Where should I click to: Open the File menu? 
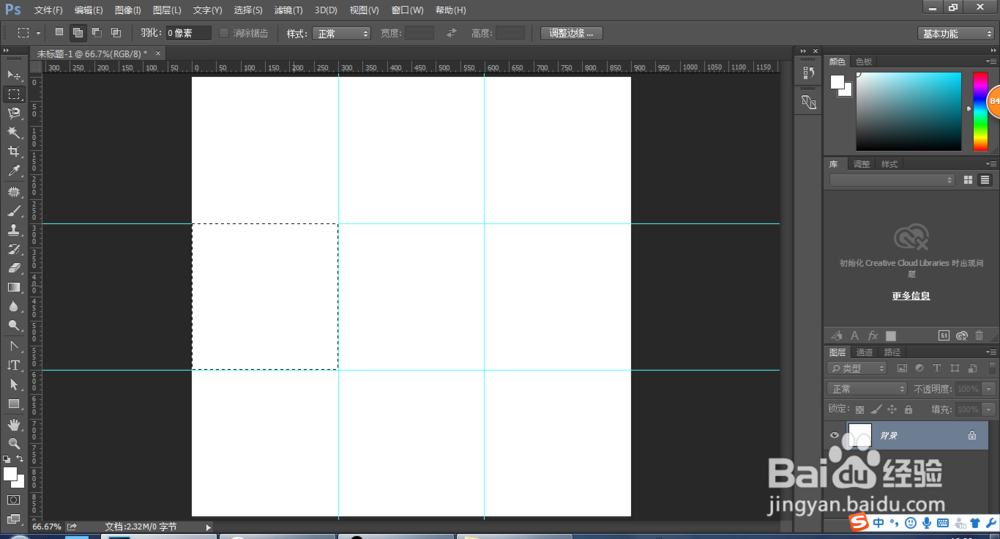point(48,10)
